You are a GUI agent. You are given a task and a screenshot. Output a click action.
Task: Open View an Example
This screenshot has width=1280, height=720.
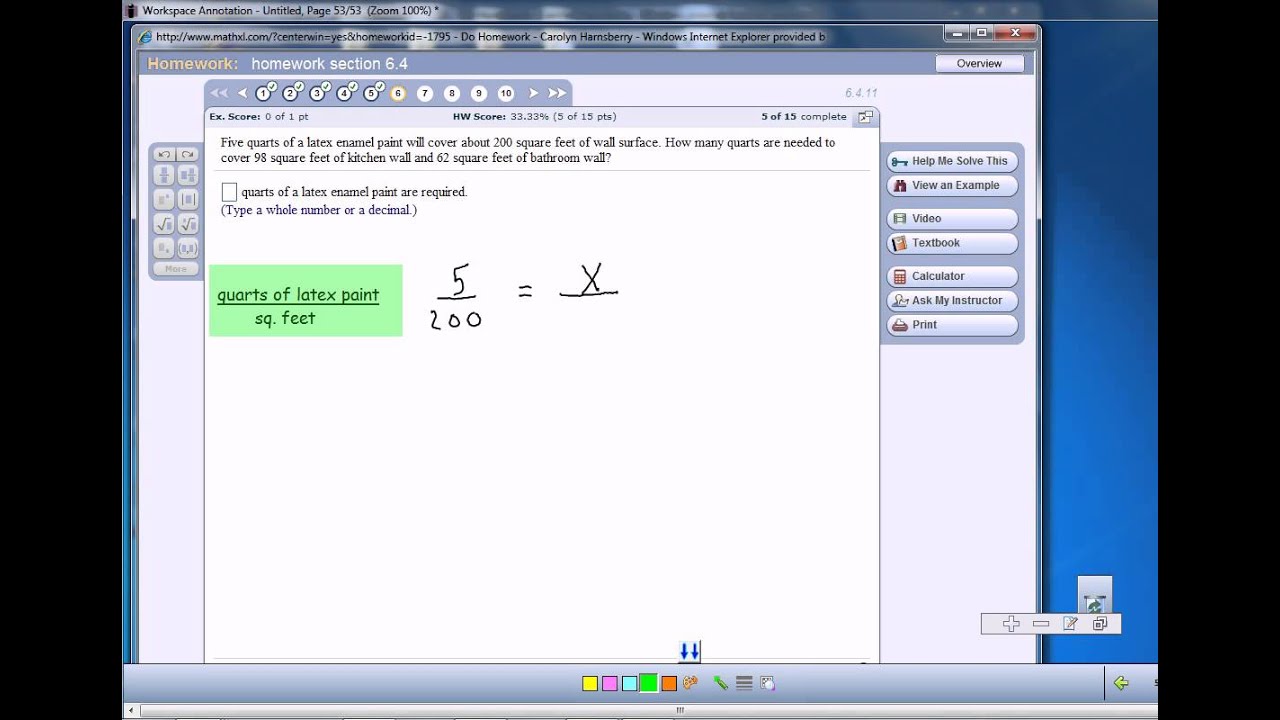coord(952,185)
